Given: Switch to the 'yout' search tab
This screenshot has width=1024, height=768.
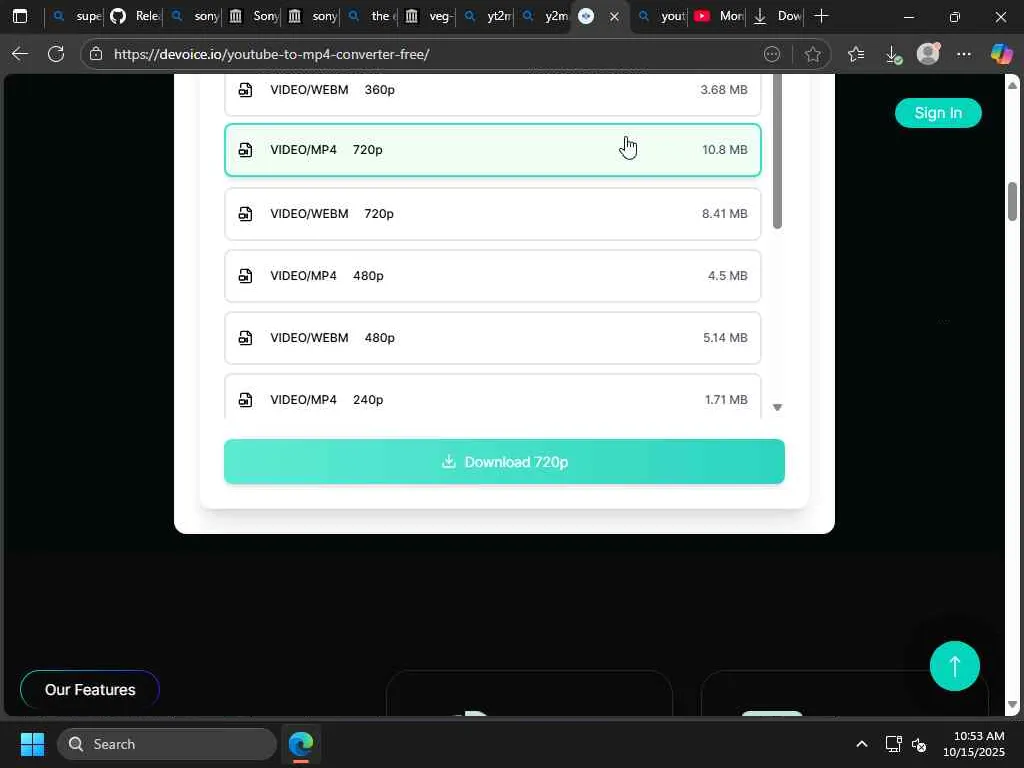Looking at the screenshot, I should (x=660, y=16).
